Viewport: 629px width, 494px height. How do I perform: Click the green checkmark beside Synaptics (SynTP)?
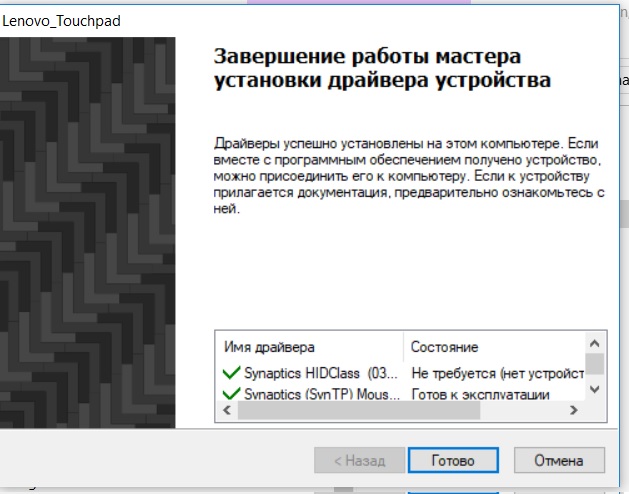point(231,395)
